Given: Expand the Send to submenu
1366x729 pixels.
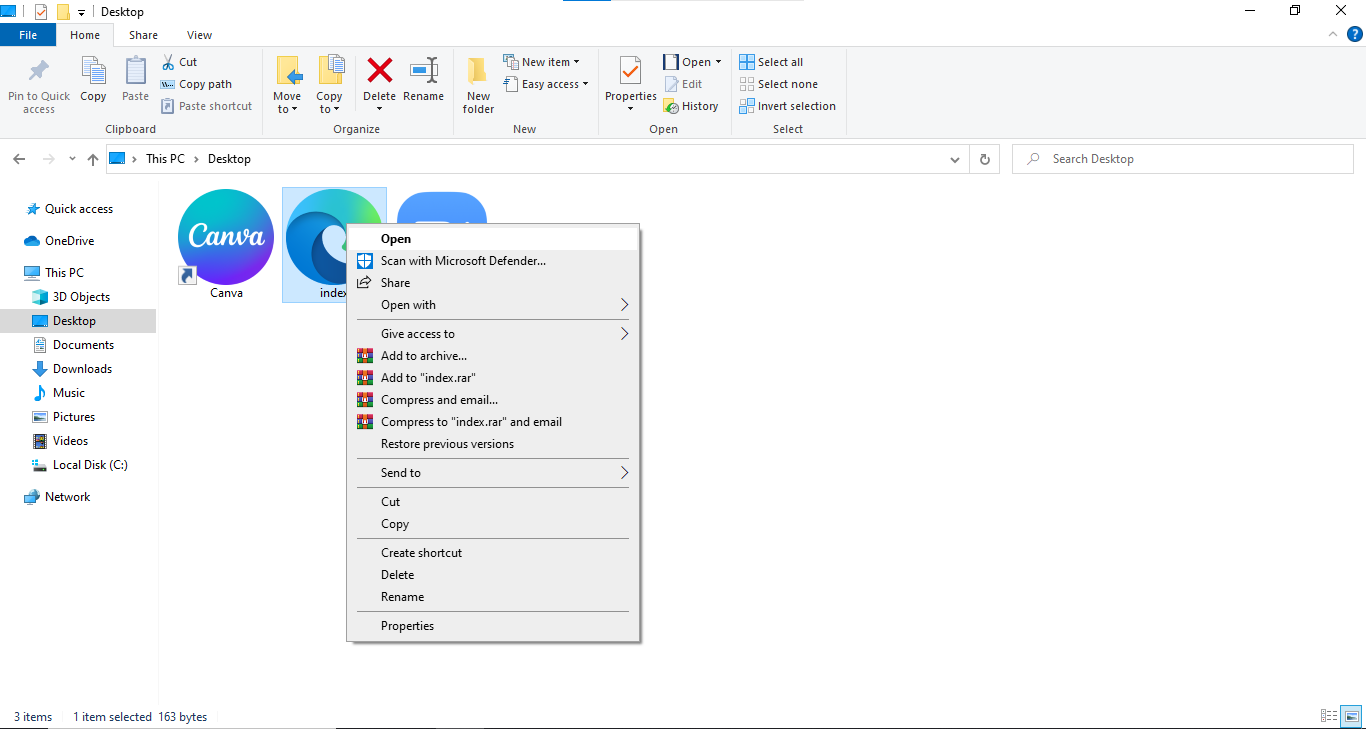Looking at the screenshot, I should [493, 473].
